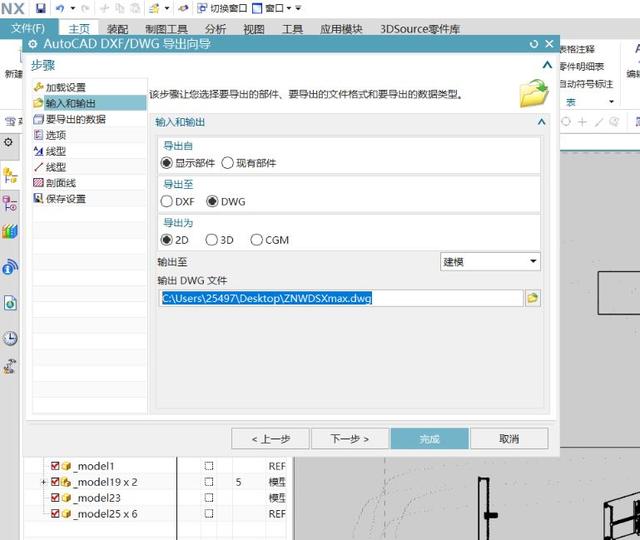Switch to the 装配 ribbon tab
The width and height of the screenshot is (640, 540).
click(x=117, y=29)
